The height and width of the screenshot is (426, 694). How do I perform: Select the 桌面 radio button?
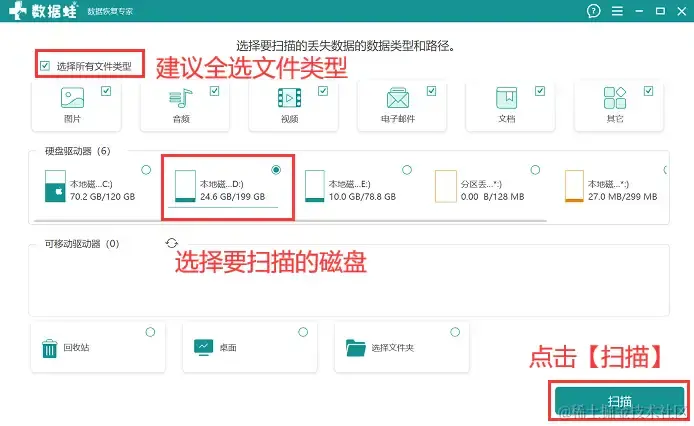[x=303, y=332]
